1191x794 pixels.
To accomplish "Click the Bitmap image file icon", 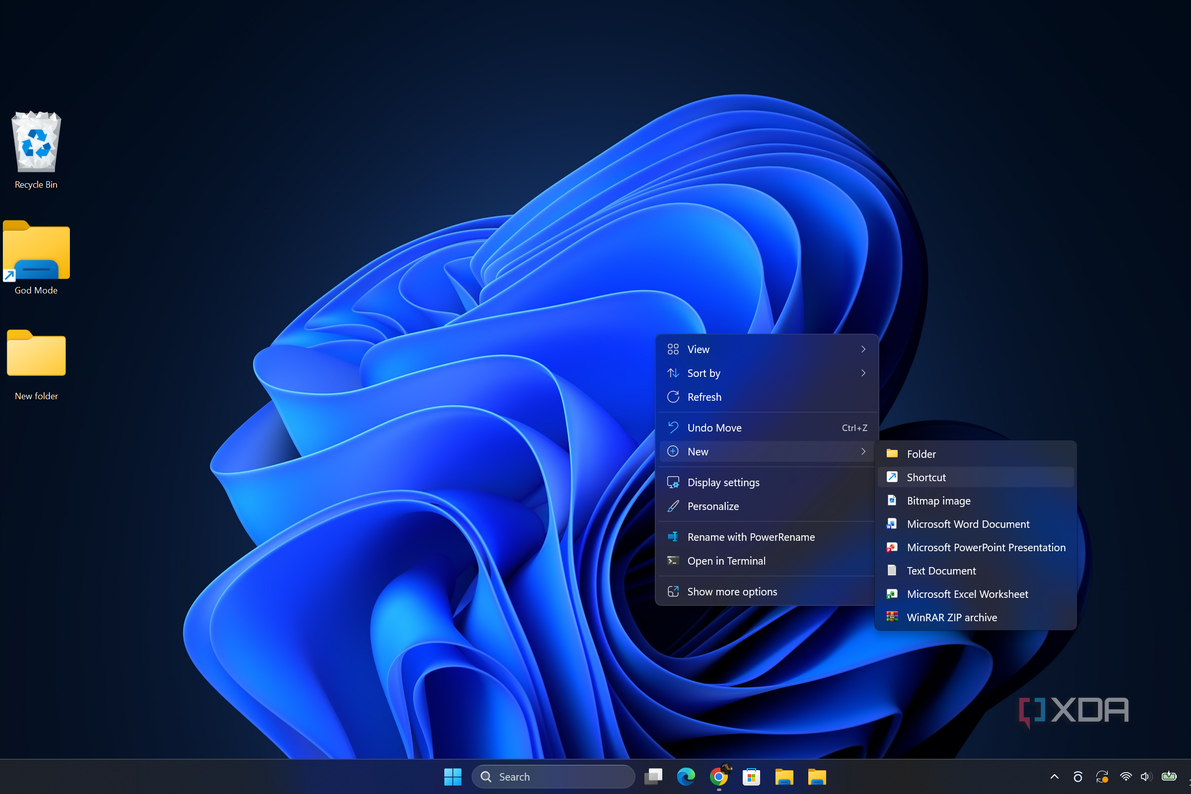I will 892,501.
